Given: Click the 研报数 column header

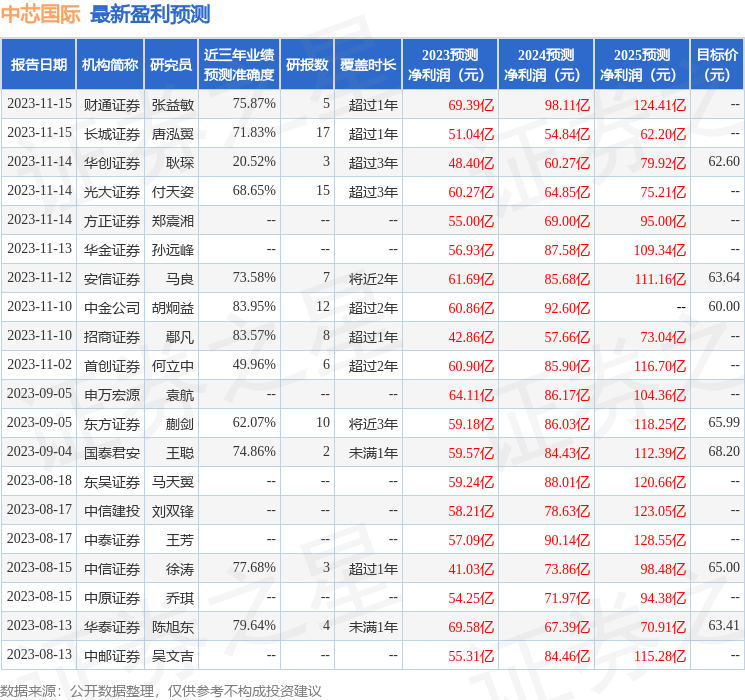Looking at the screenshot, I should (307, 65).
